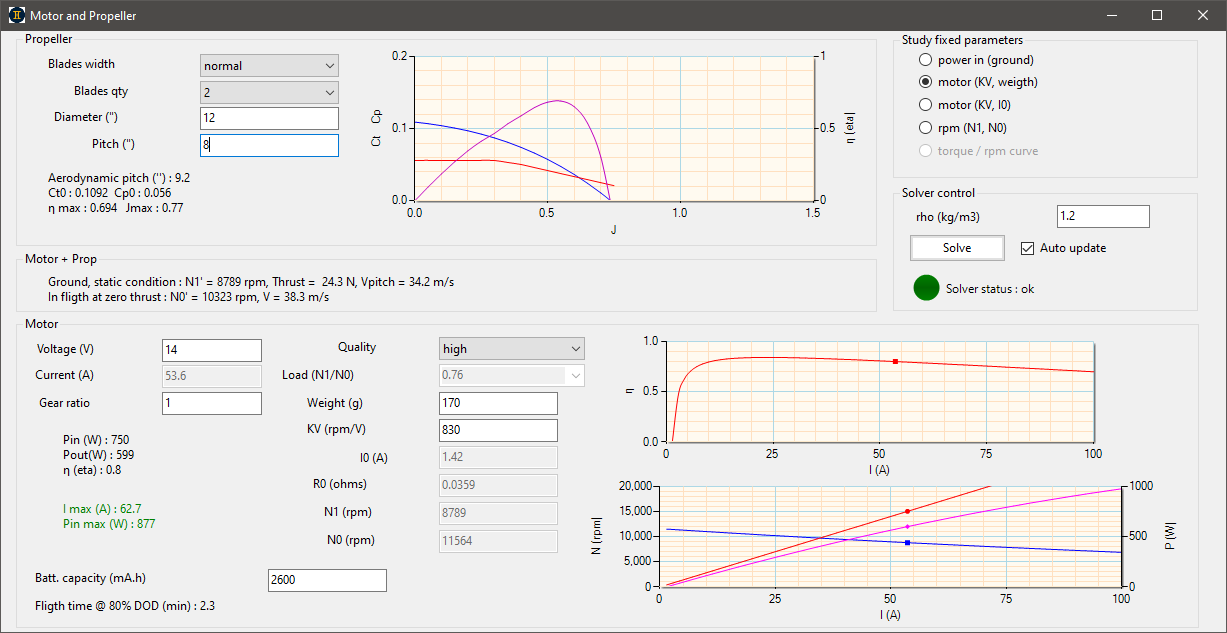Focus the Gear ratio input field
The height and width of the screenshot is (633, 1227).
211,403
